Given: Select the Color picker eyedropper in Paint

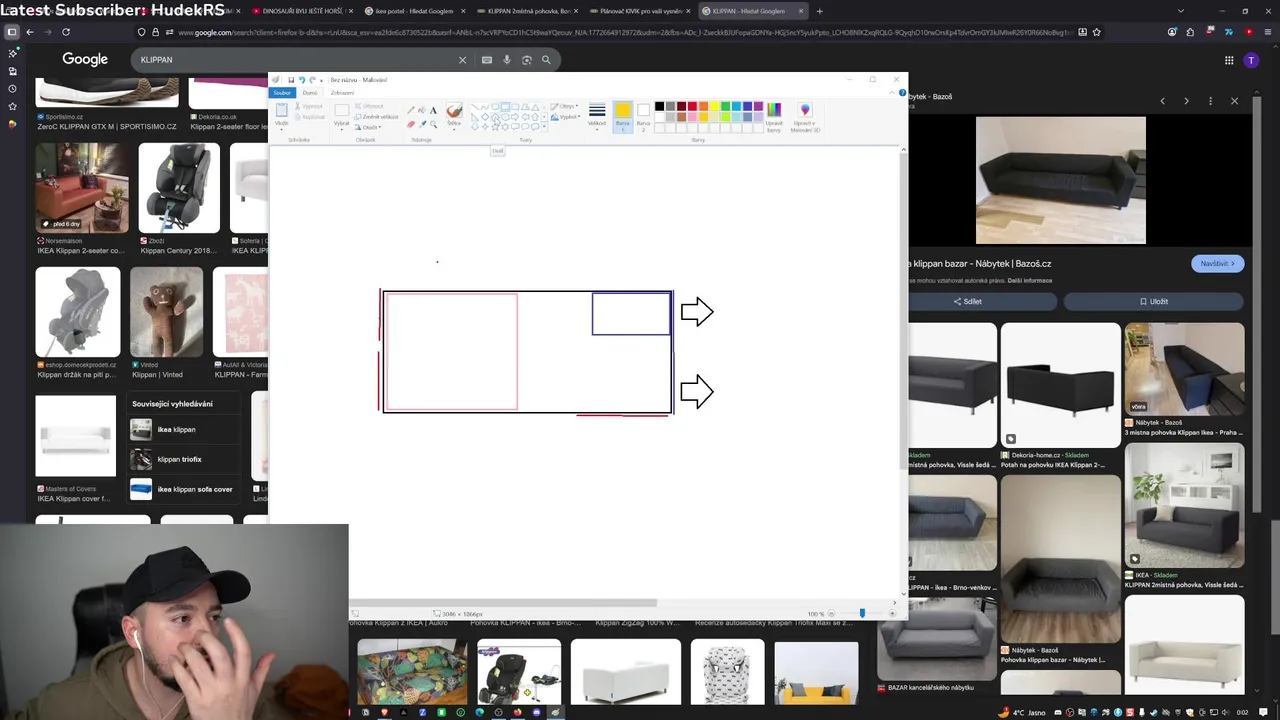Looking at the screenshot, I should click(x=422, y=124).
